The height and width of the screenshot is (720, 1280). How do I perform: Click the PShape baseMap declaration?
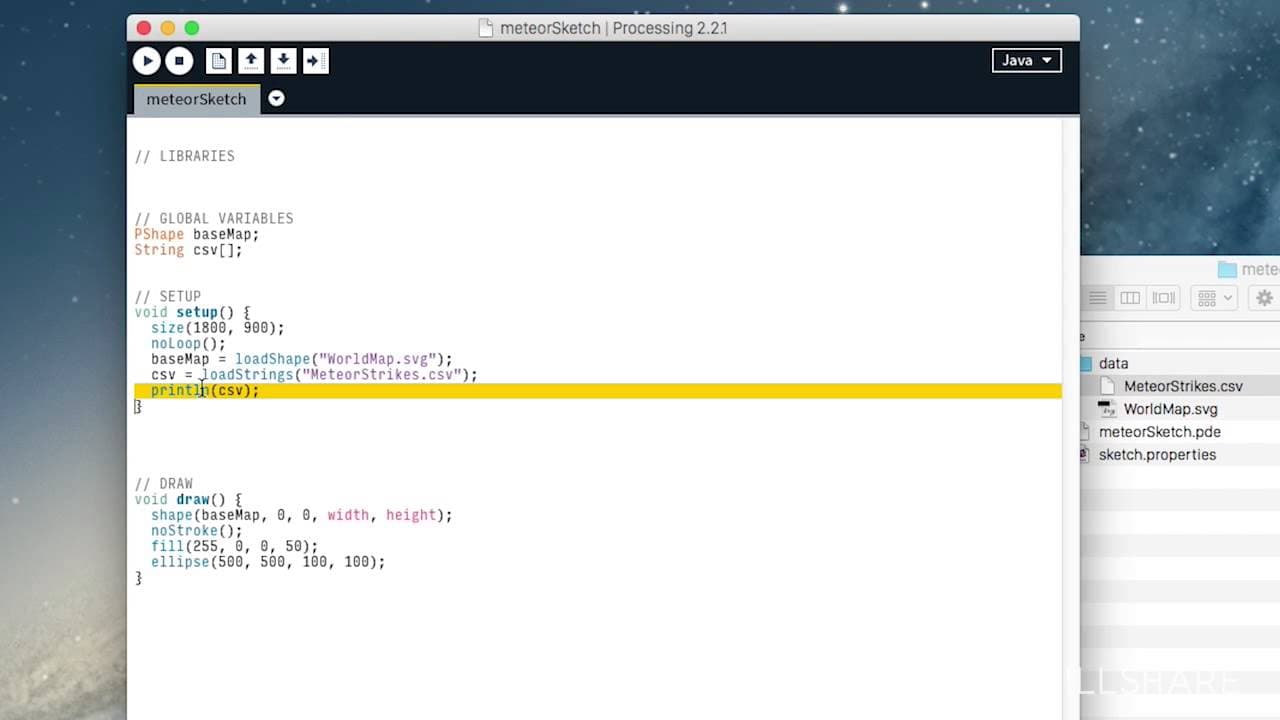[x=197, y=235]
